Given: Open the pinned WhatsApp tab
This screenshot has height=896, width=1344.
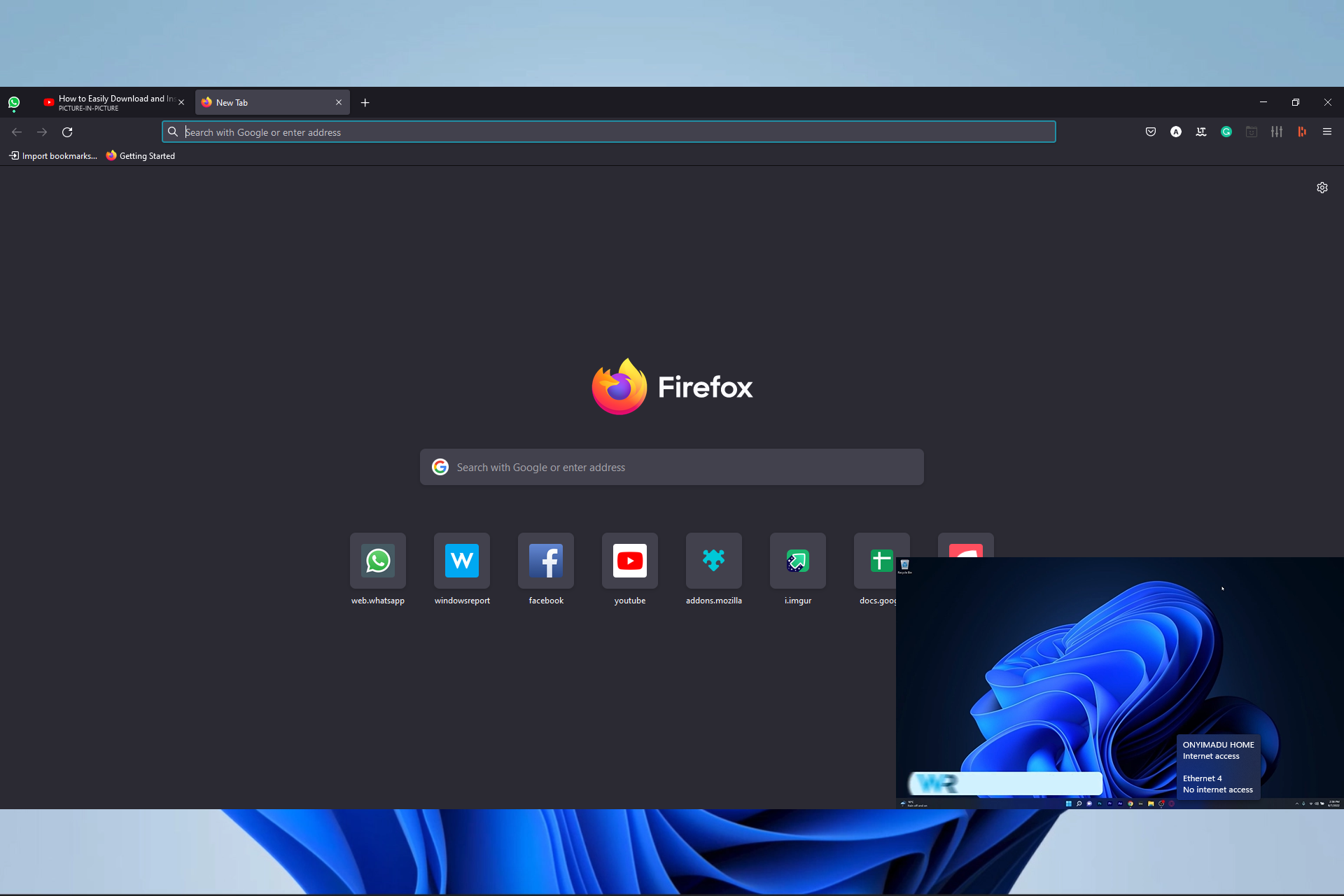Looking at the screenshot, I should pyautogui.click(x=14, y=103).
